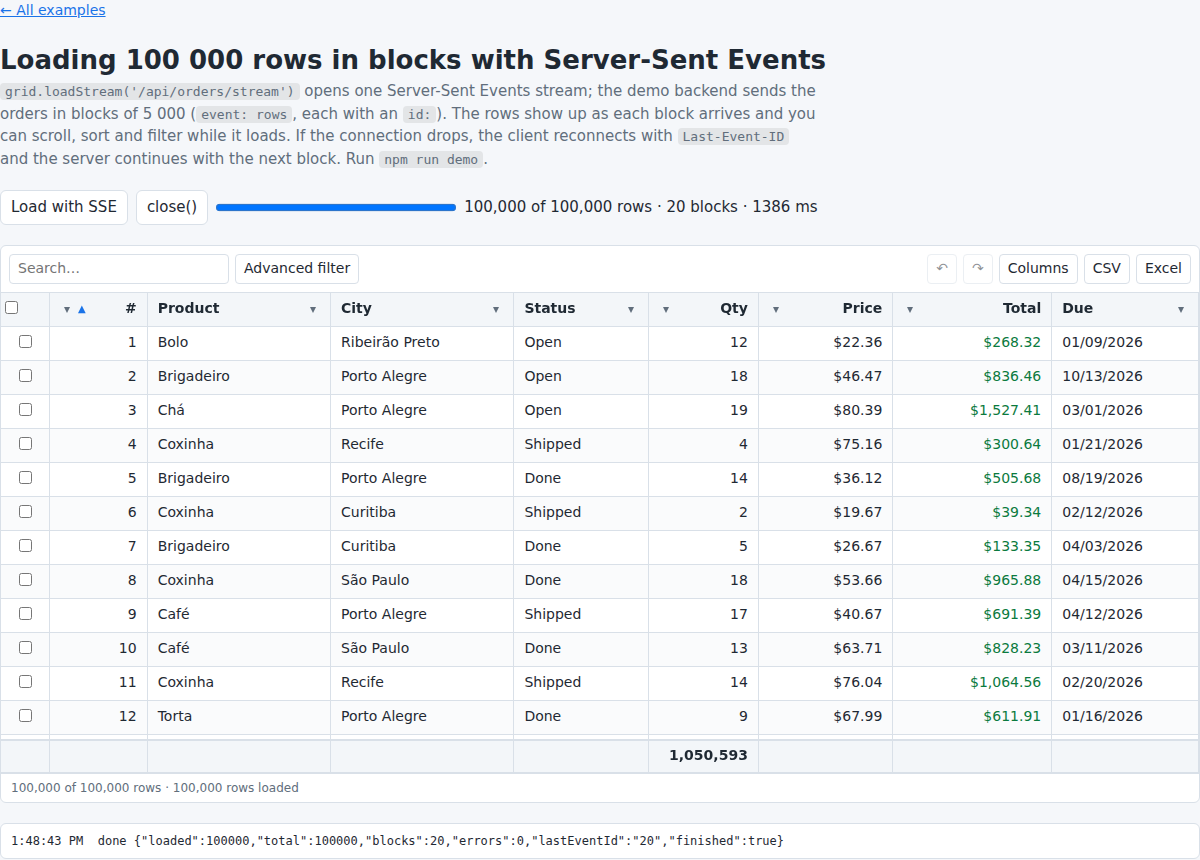Click the redo arrow icon
This screenshot has height=860, width=1200.
(978, 268)
